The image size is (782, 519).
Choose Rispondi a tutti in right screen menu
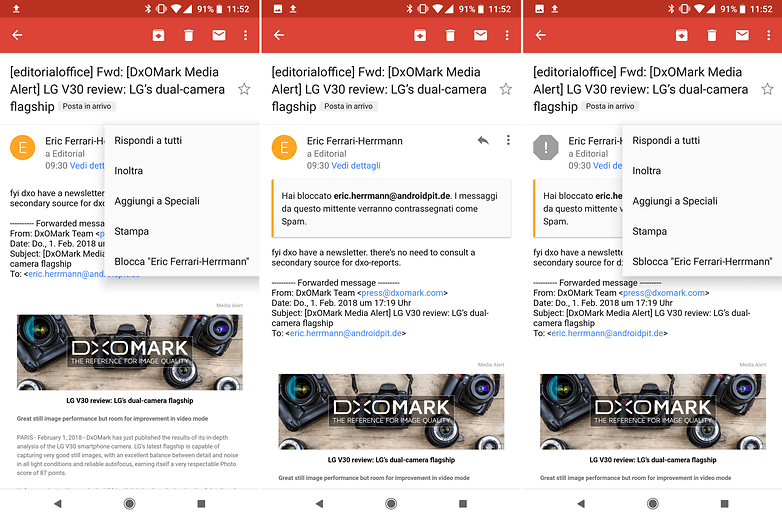(x=702, y=141)
